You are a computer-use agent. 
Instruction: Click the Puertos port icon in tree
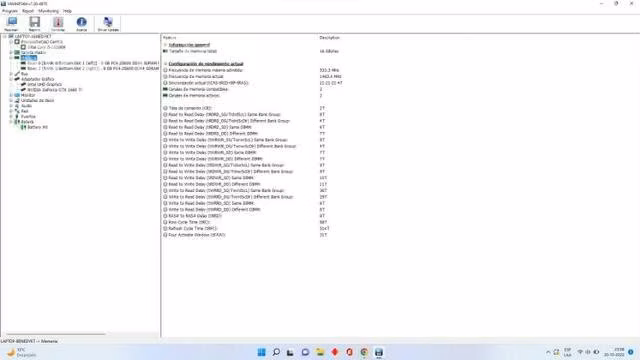[17, 116]
